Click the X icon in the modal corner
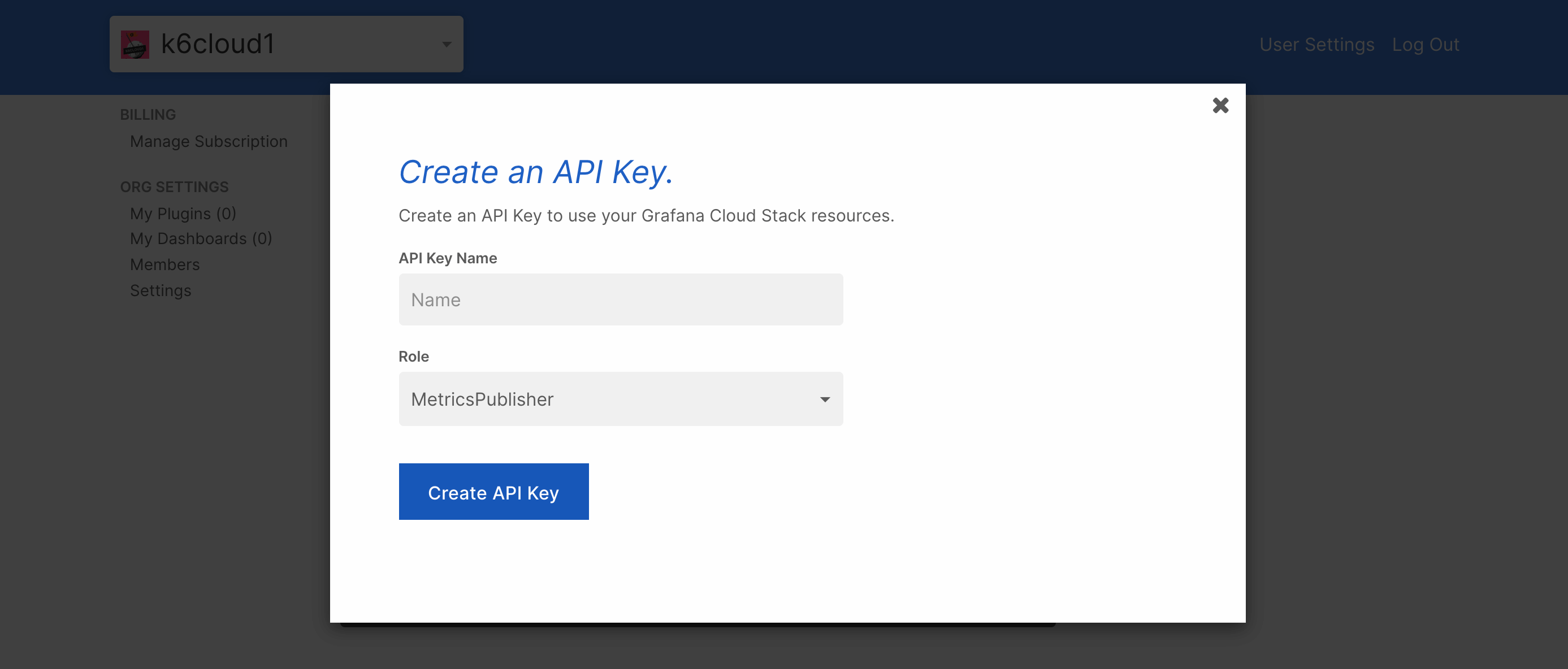 click(x=1220, y=105)
